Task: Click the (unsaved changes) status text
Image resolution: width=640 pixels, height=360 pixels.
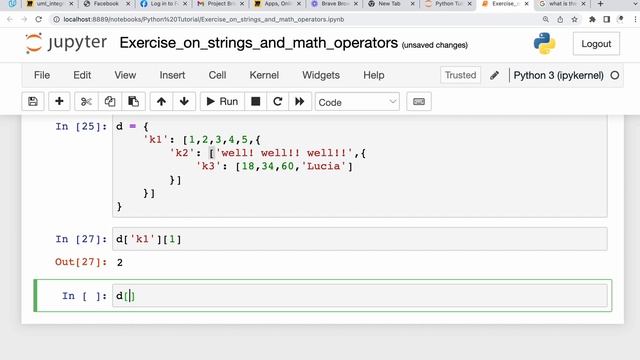Action: click(x=435, y=45)
